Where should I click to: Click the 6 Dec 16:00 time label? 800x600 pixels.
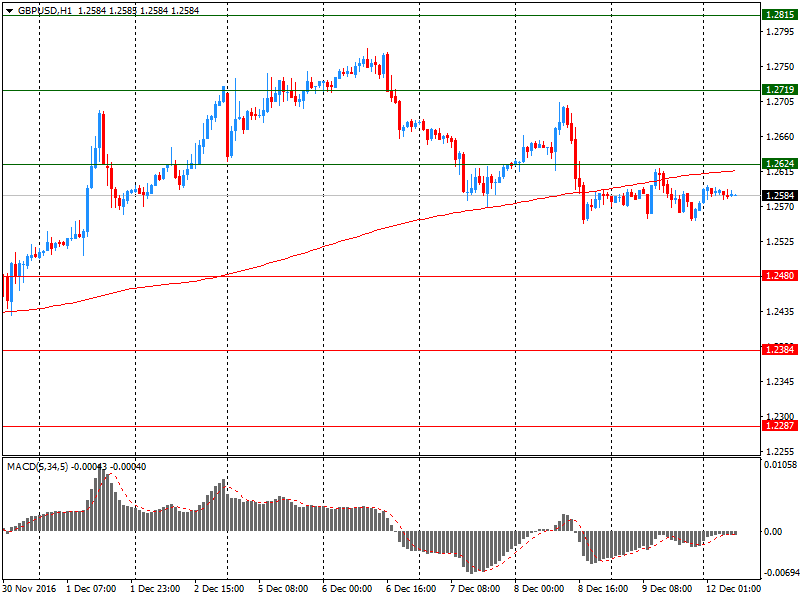coord(411,589)
